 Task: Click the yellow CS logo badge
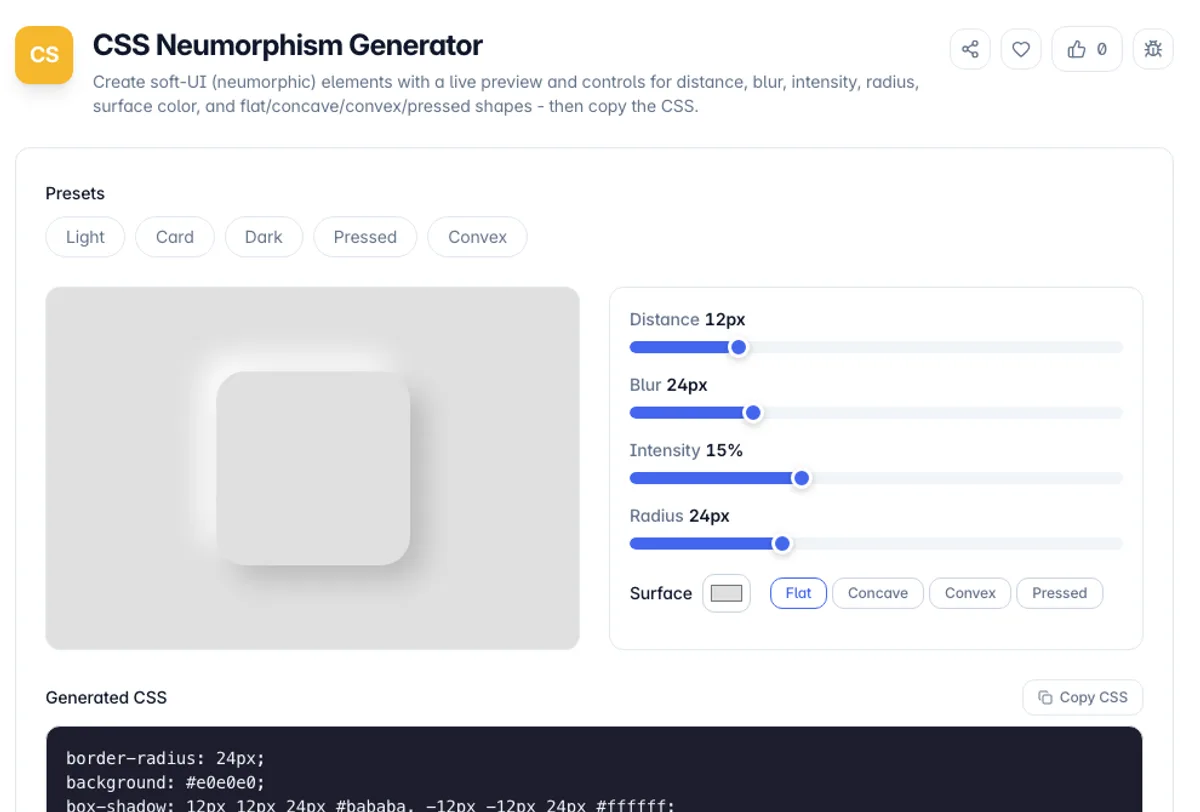point(44,55)
